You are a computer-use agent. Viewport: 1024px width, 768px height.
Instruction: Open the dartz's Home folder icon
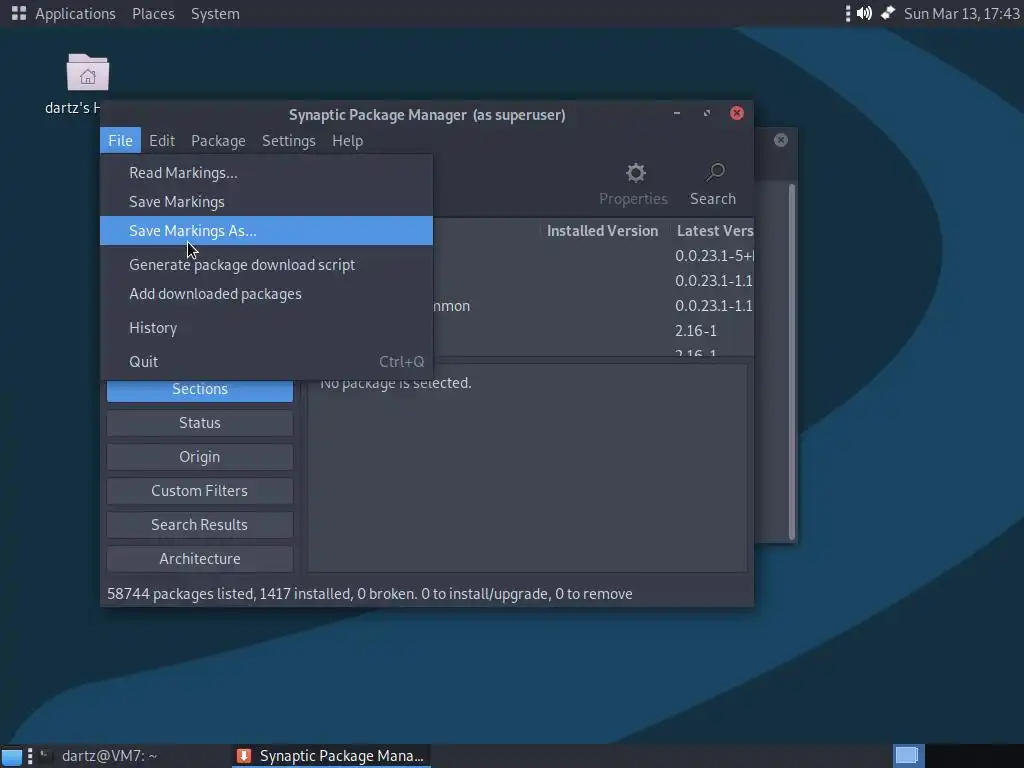tap(88, 72)
